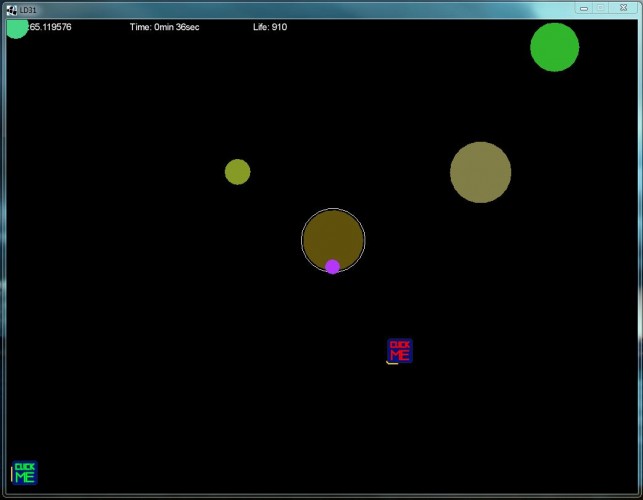The width and height of the screenshot is (643, 500).
Task: Click the LD31 window title icon
Action: [11, 10]
